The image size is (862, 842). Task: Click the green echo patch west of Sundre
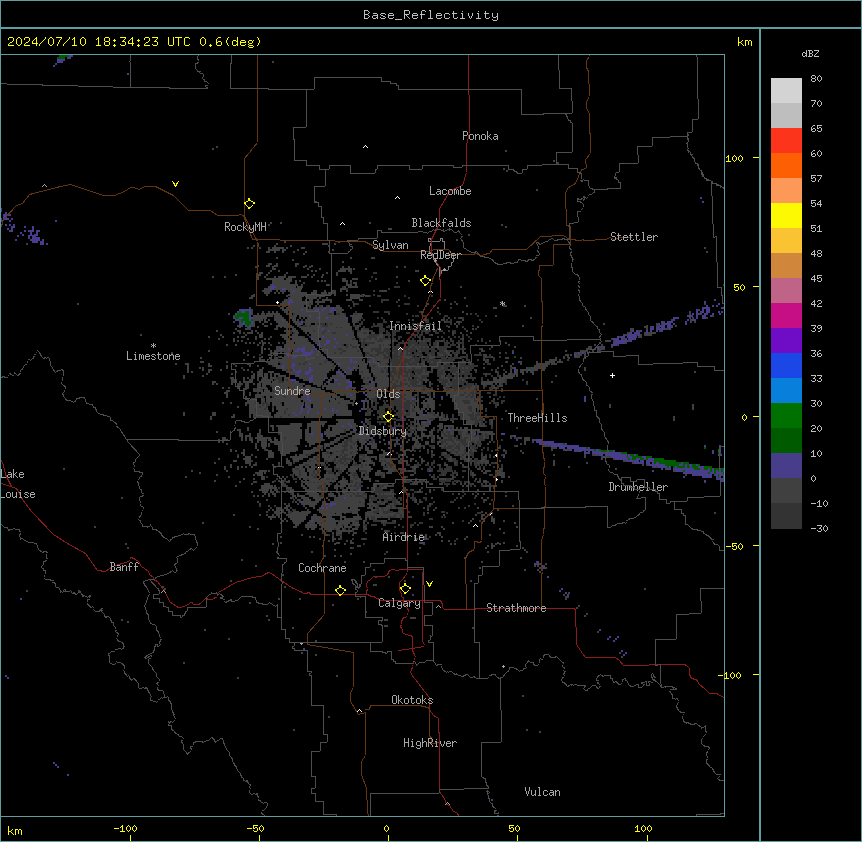point(243,317)
